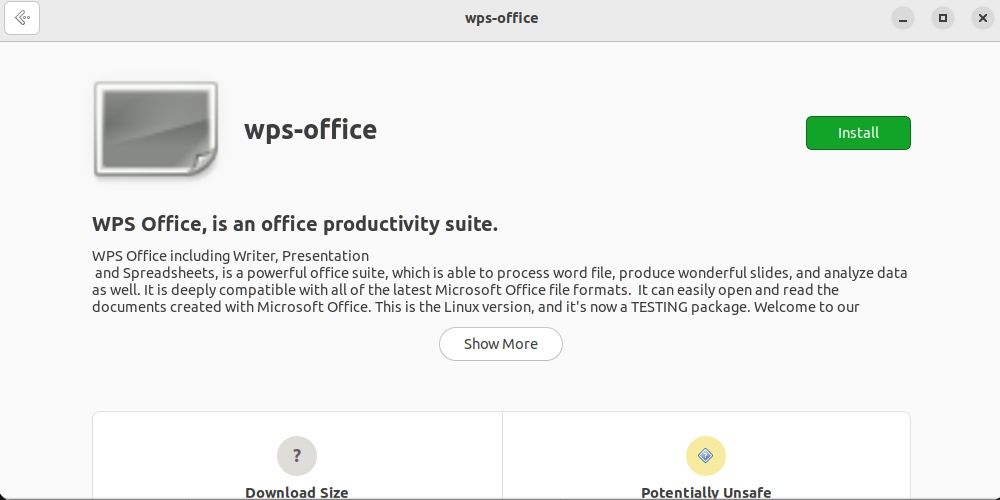
Task: Click the wps-office application icon placeholder
Action: (x=155, y=130)
